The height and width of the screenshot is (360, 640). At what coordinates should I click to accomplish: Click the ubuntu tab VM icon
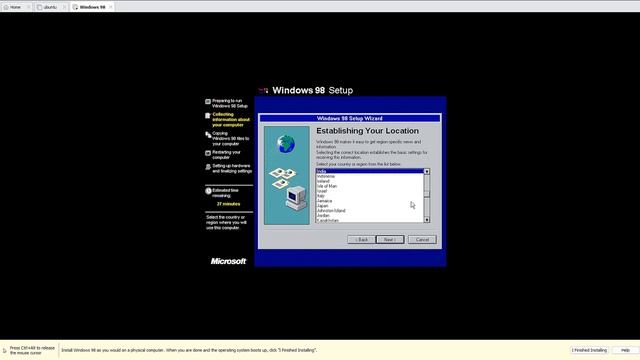click(x=40, y=7)
